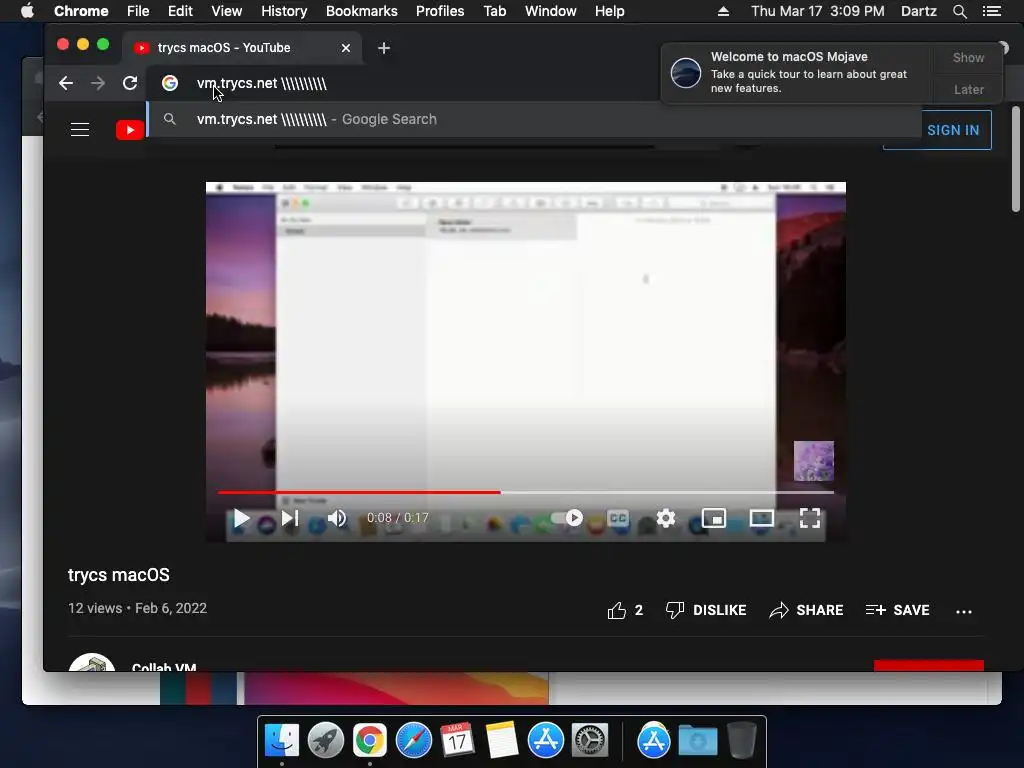The width and height of the screenshot is (1024, 768).
Task: Toggle closed captions with the CC button
Action: click(618, 519)
